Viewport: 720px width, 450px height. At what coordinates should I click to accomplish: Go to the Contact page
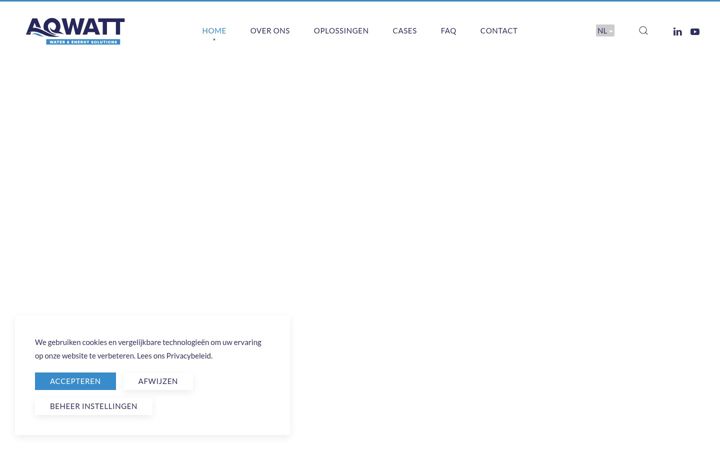point(499,31)
